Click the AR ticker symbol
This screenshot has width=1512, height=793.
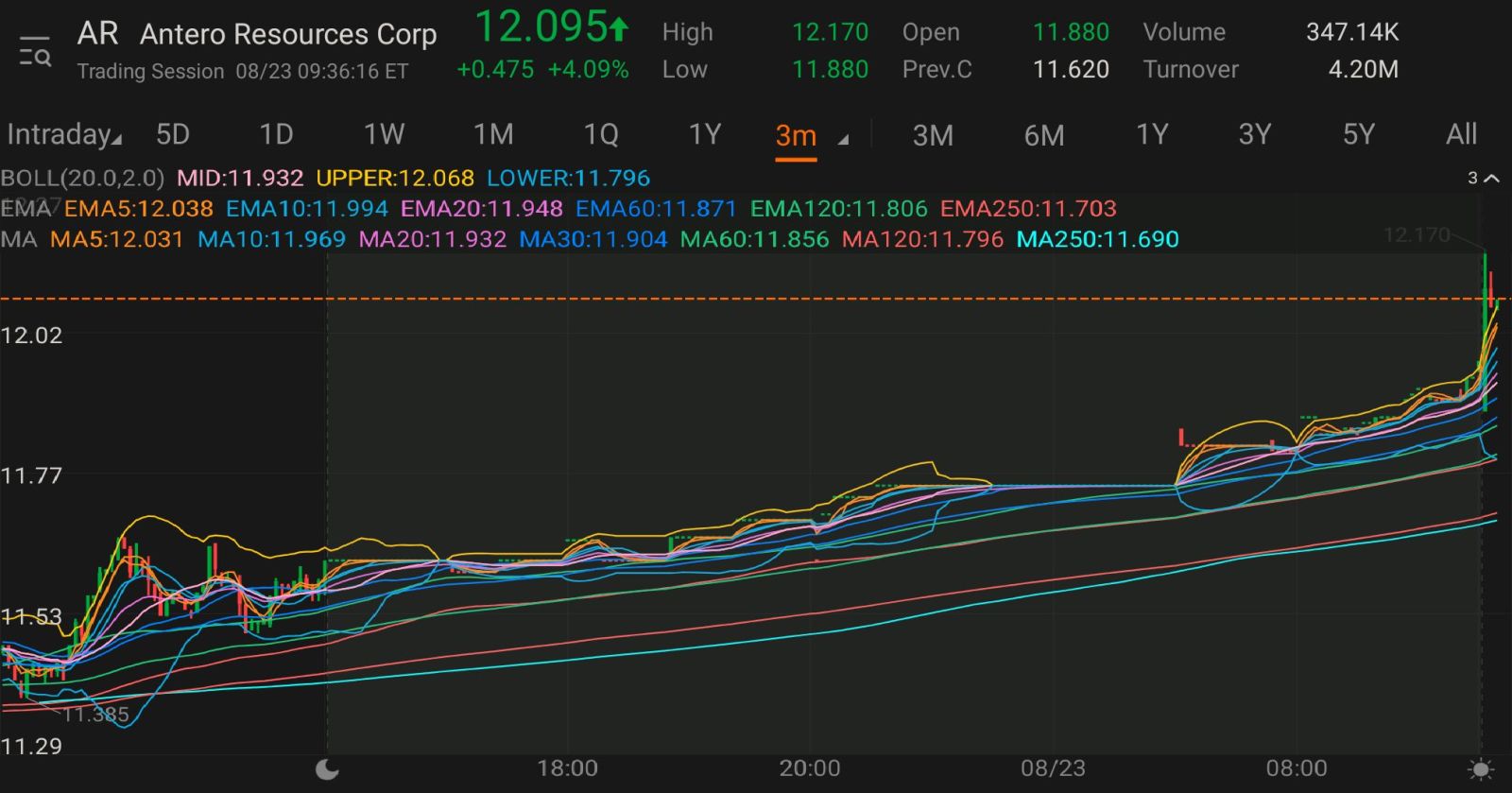point(97,33)
